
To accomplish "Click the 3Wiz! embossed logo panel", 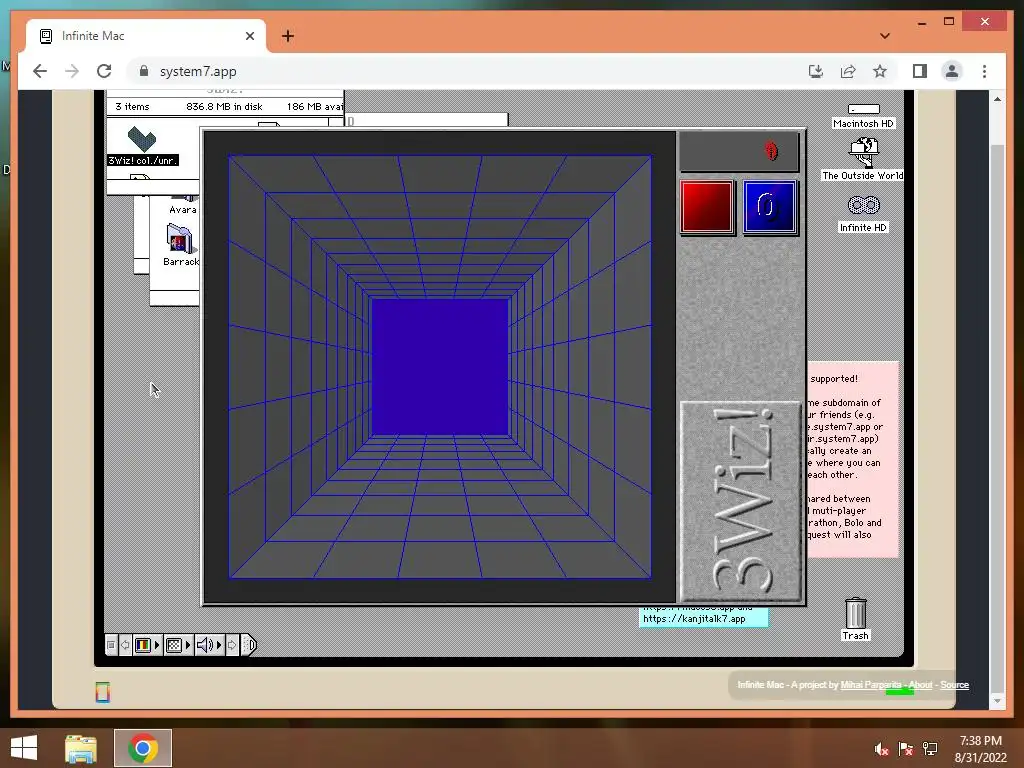I will (x=741, y=501).
